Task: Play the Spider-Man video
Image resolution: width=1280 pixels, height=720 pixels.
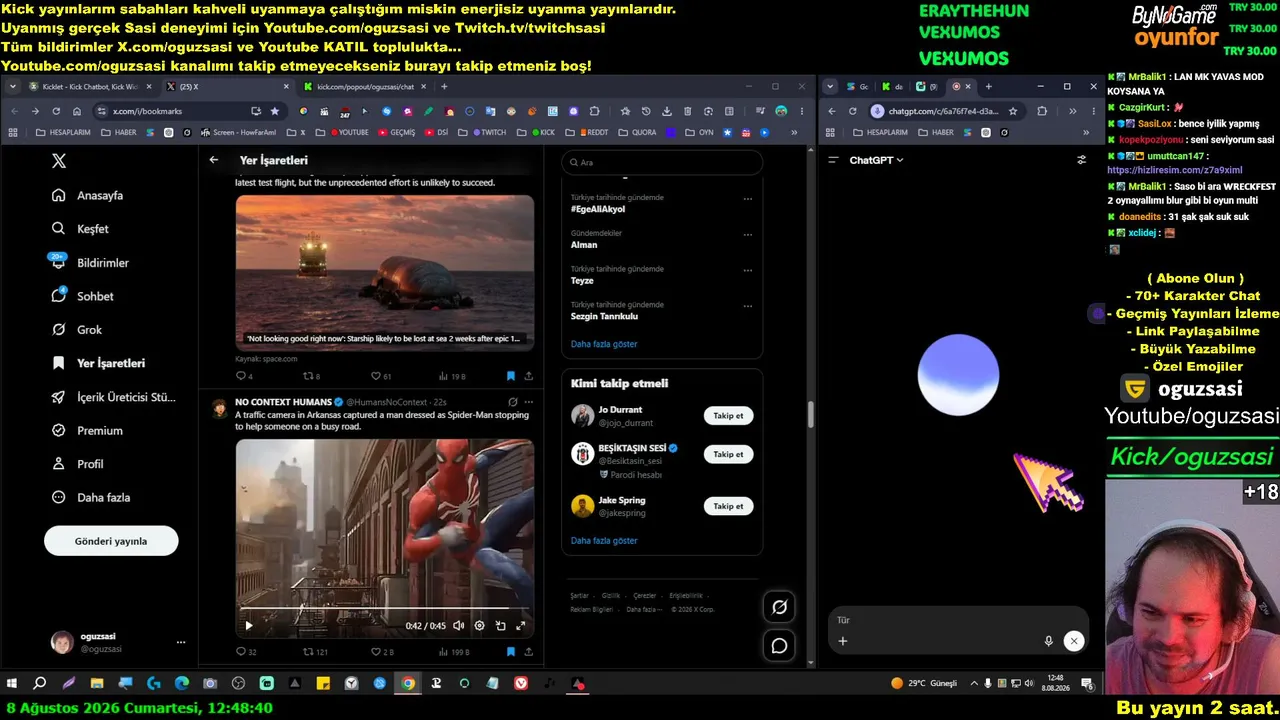Action: pyautogui.click(x=249, y=626)
